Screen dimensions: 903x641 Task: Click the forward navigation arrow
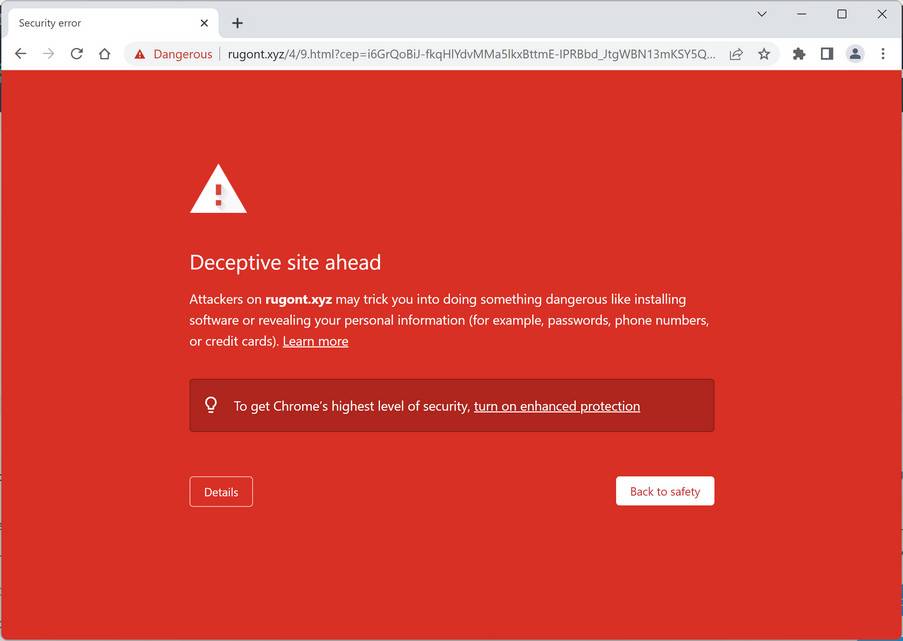[49, 54]
